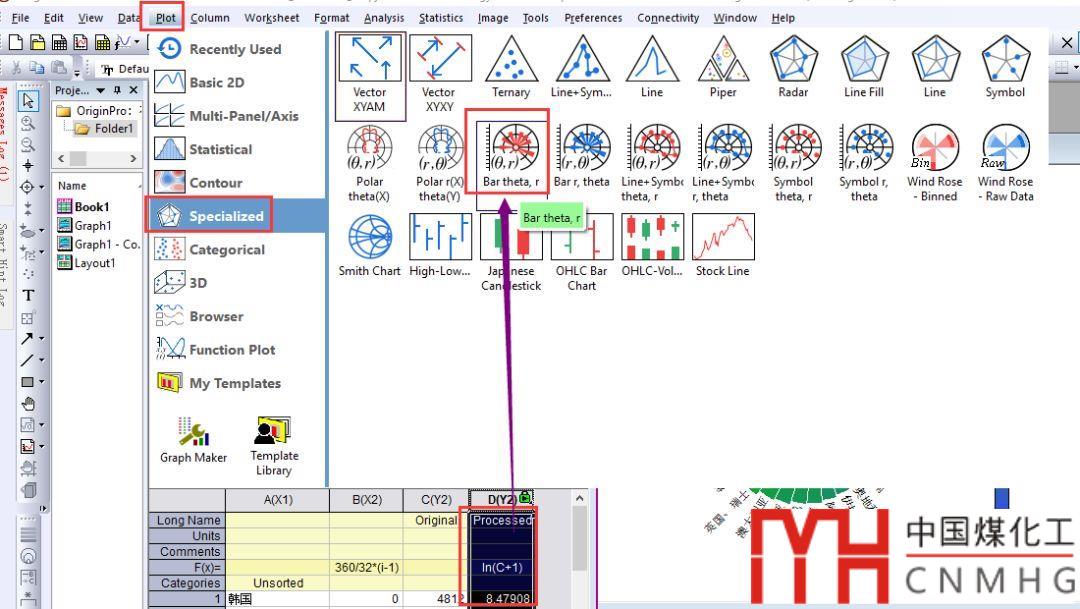Select the Vector XYAM plot type

[371, 74]
